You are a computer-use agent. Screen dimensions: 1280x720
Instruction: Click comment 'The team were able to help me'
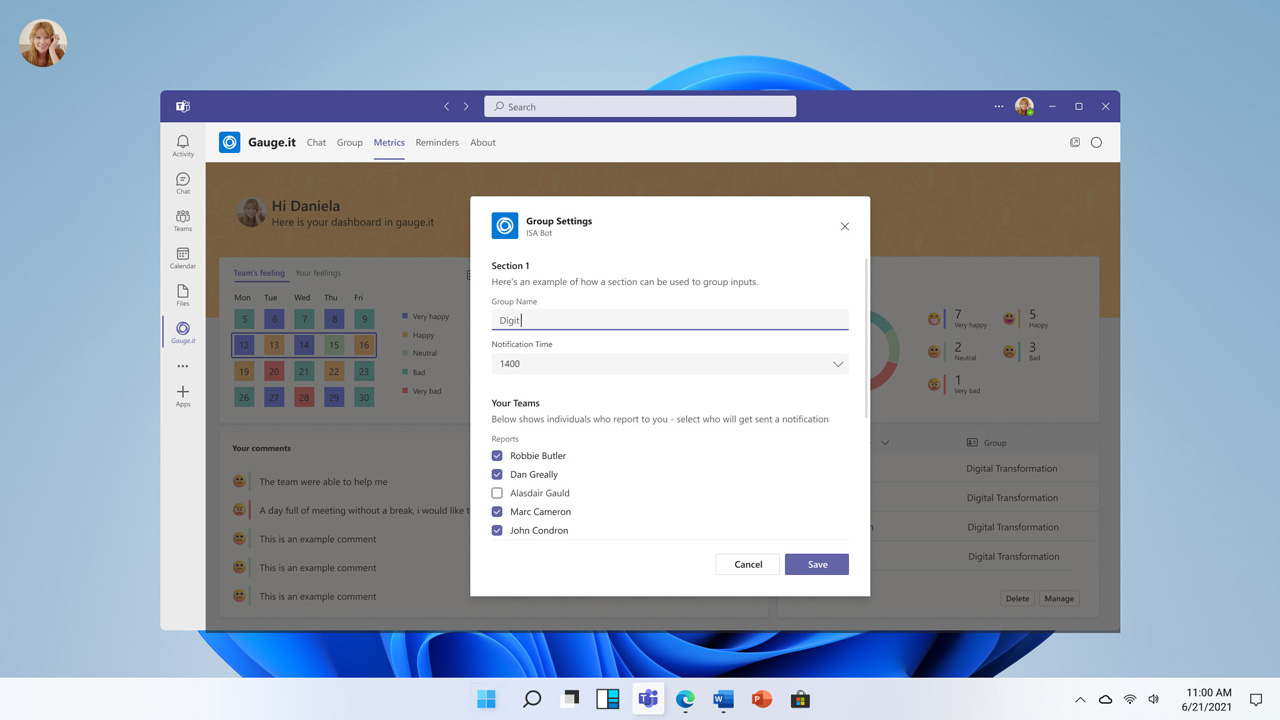coord(323,482)
